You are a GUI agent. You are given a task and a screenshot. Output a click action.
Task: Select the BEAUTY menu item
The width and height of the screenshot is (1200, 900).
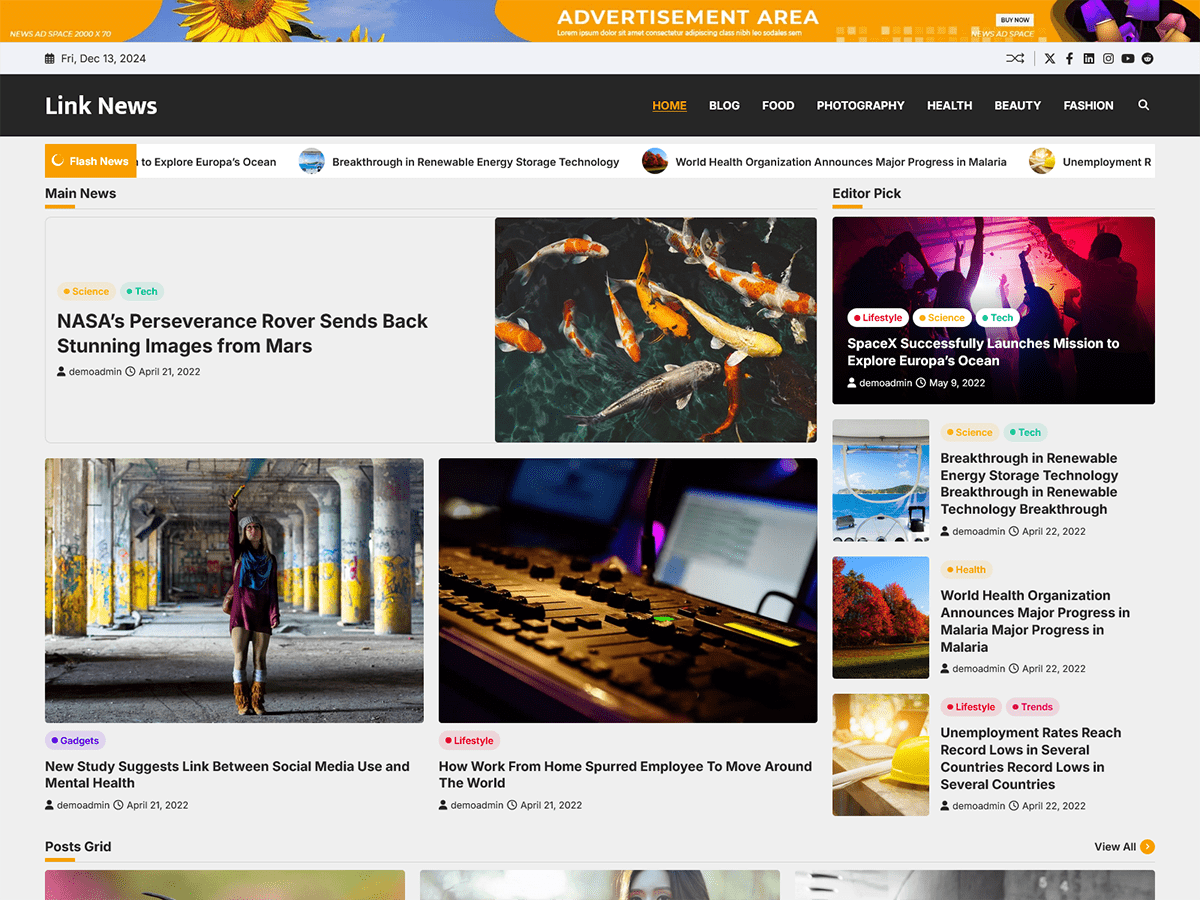pos(1017,105)
